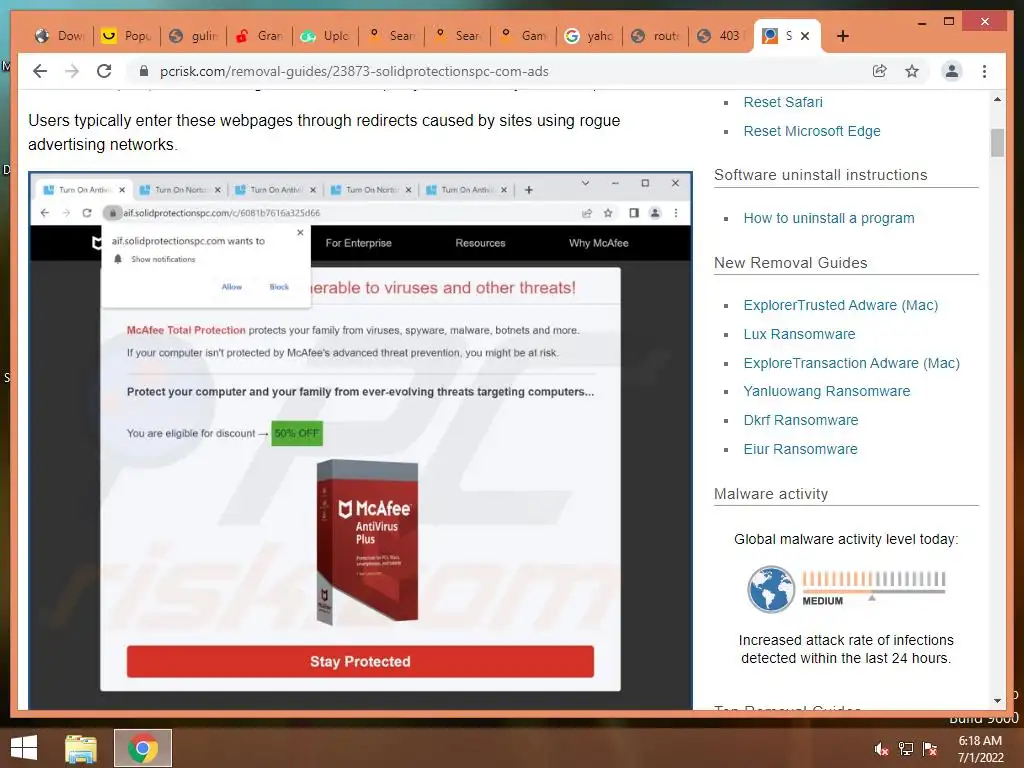The height and width of the screenshot is (768, 1024).
Task: Click Block in the notification popup image
Action: click(279, 287)
